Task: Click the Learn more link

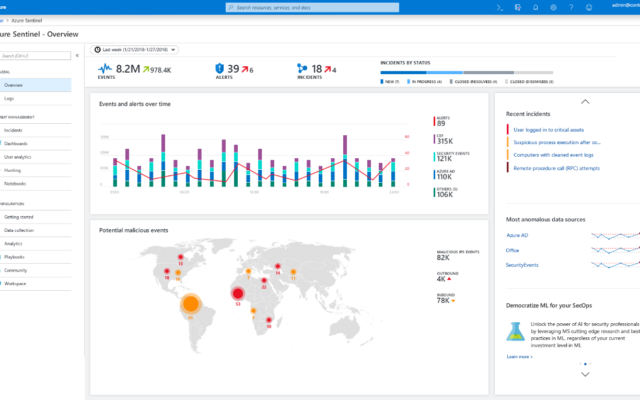Action: pyautogui.click(x=519, y=357)
